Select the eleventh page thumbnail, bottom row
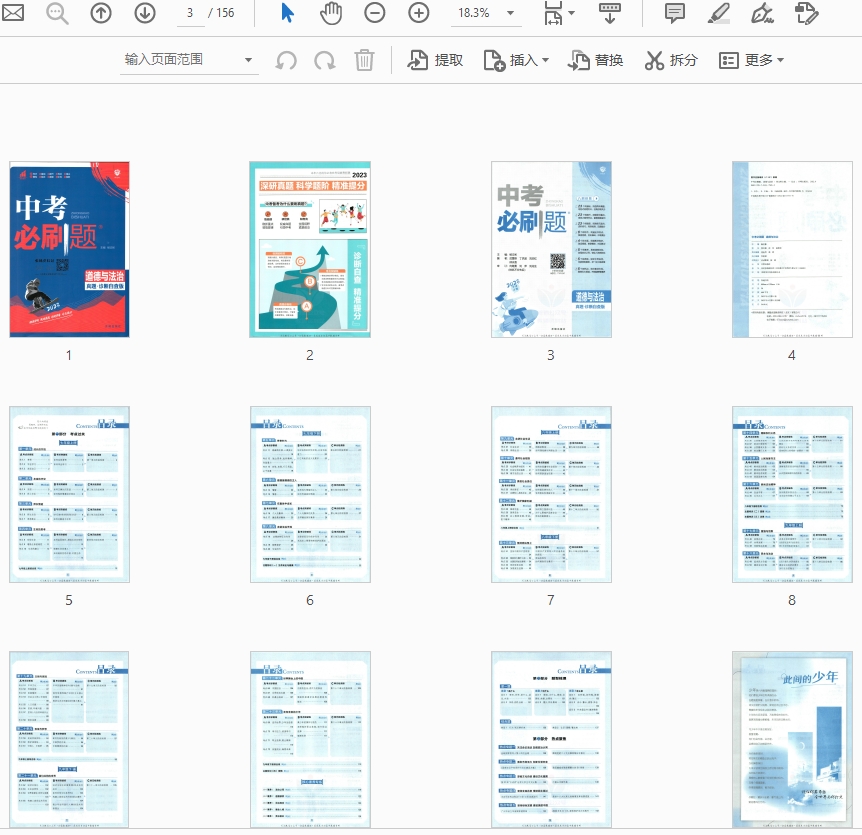 tap(551, 739)
